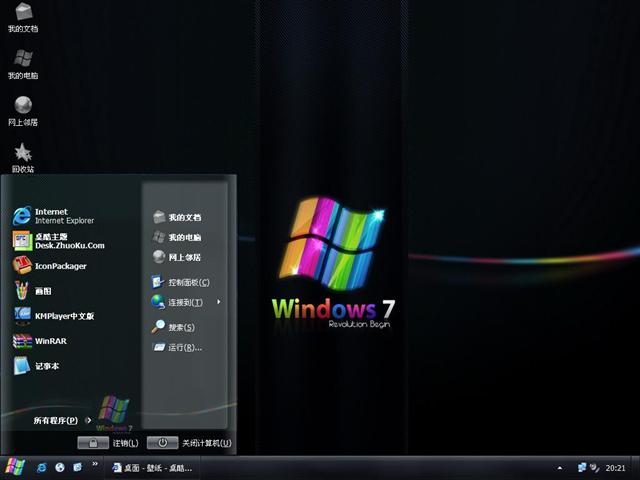Click the 注销(L) lock icon button
The height and width of the screenshot is (480, 640).
(93, 443)
